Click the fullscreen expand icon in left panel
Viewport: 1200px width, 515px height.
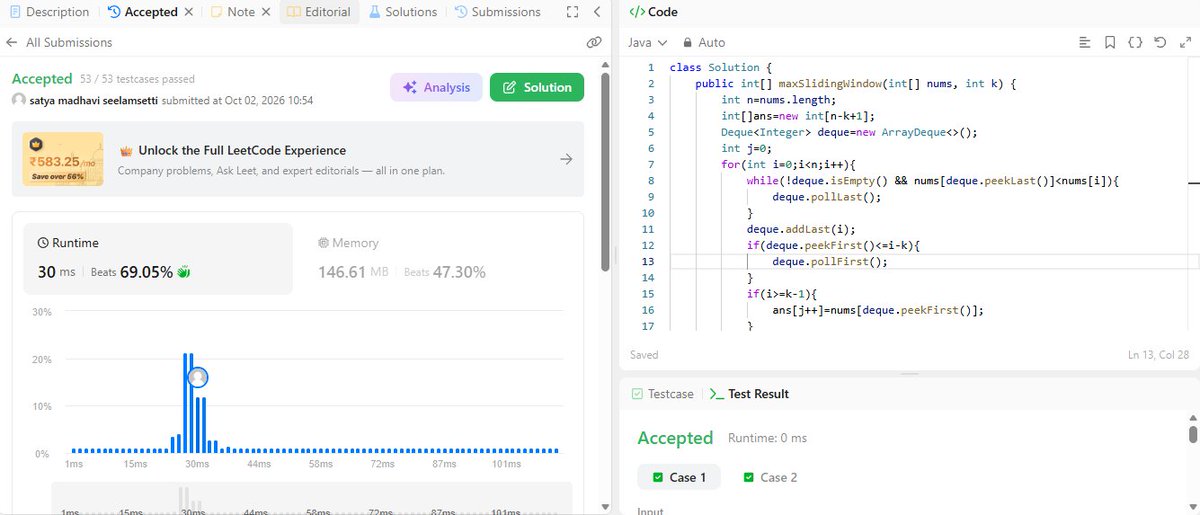[572, 12]
